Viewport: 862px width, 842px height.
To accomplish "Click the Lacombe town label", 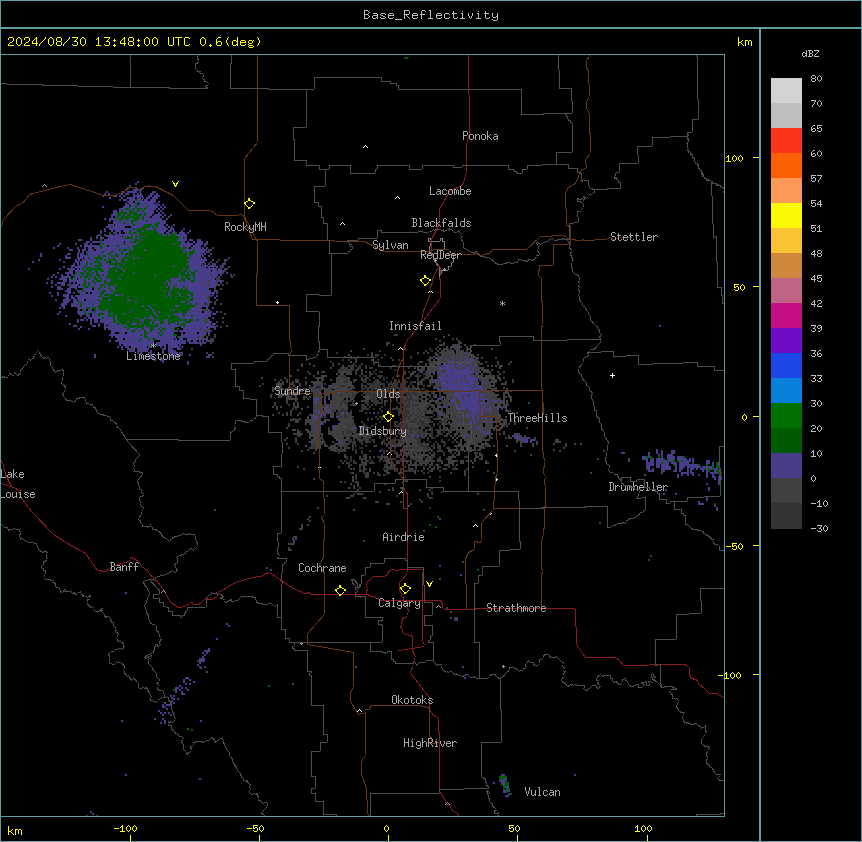I will pyautogui.click(x=450, y=191).
